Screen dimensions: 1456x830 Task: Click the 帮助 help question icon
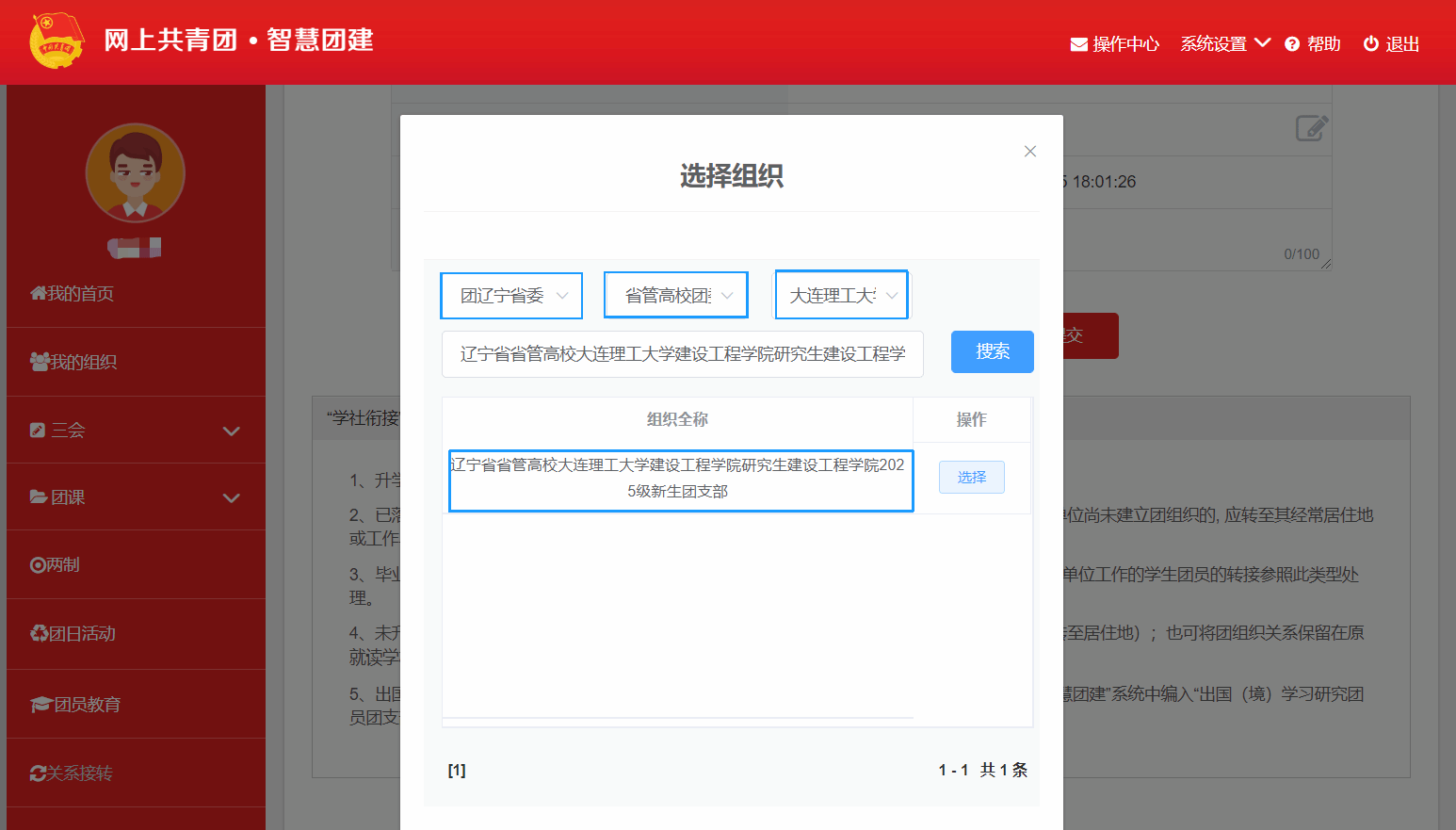tap(1292, 44)
